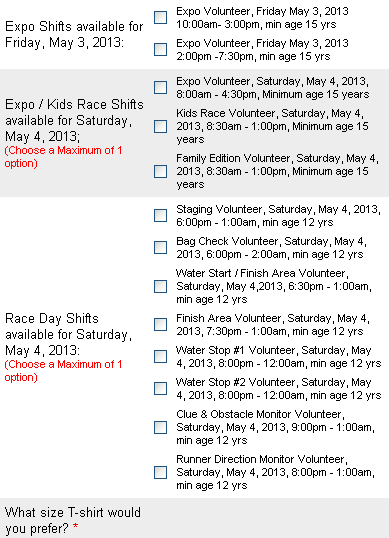
Task: Select Runner Direction Monitor Volunteer checkbox
Action: pyautogui.click(x=161, y=472)
